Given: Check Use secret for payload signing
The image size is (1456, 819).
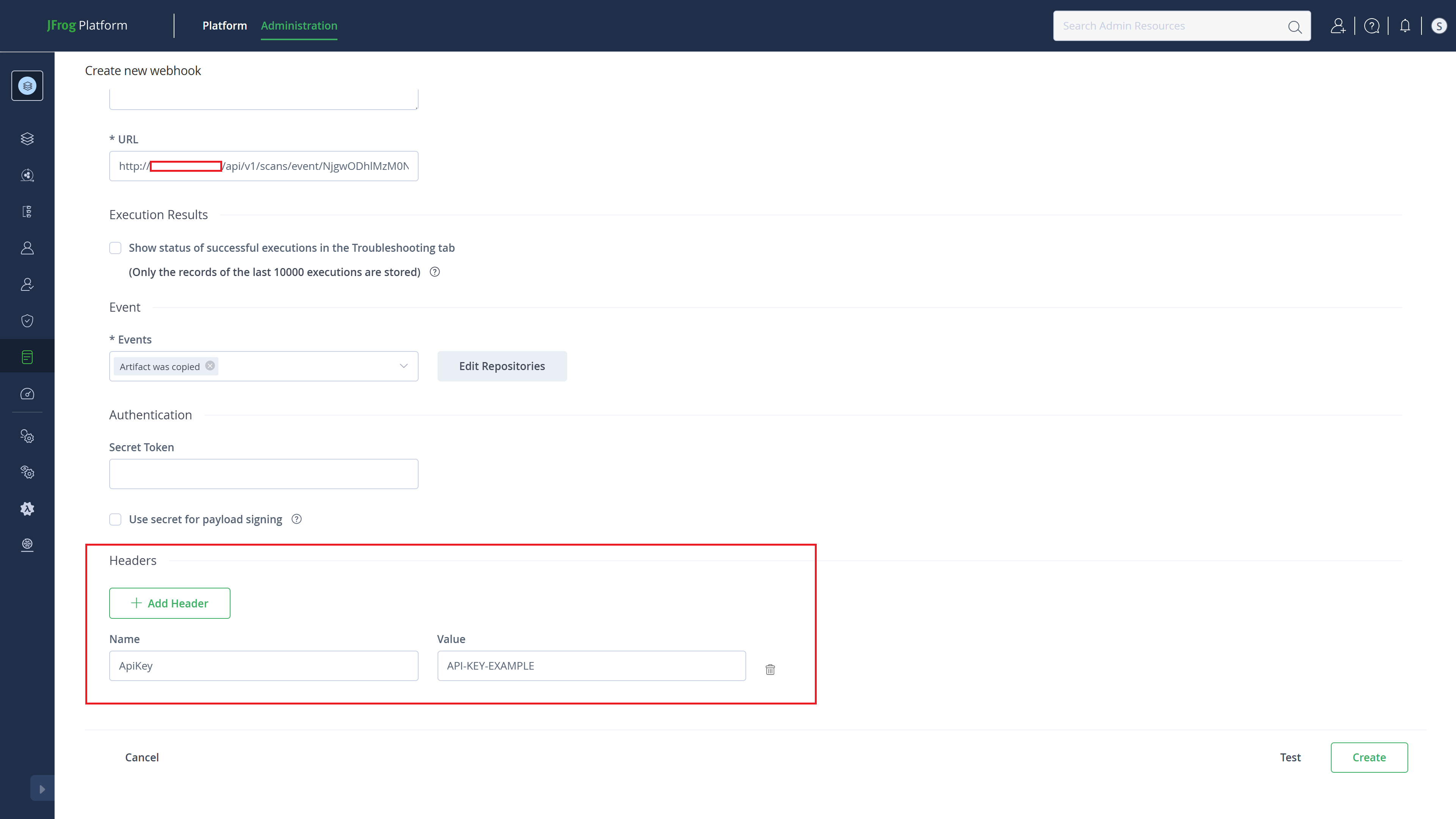Looking at the screenshot, I should [x=115, y=519].
